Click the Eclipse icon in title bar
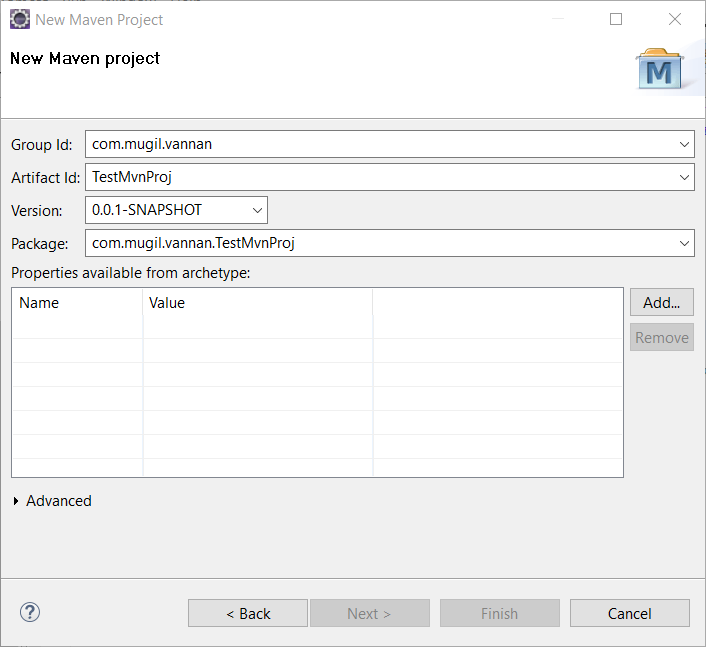Screen dimensions: 706x647 (x=20, y=19)
